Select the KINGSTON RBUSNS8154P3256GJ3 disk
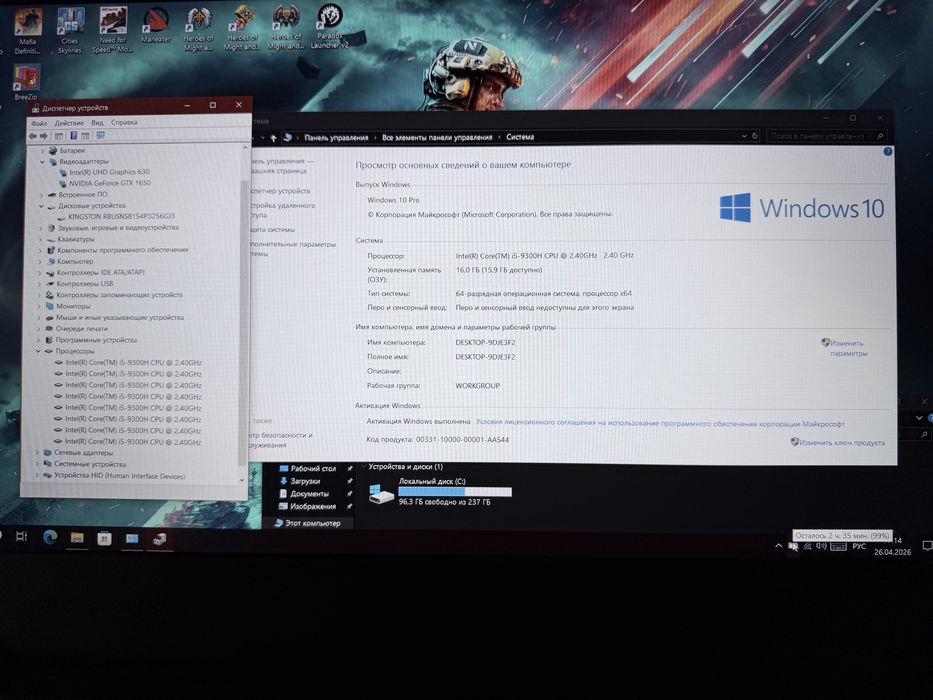 (116, 217)
